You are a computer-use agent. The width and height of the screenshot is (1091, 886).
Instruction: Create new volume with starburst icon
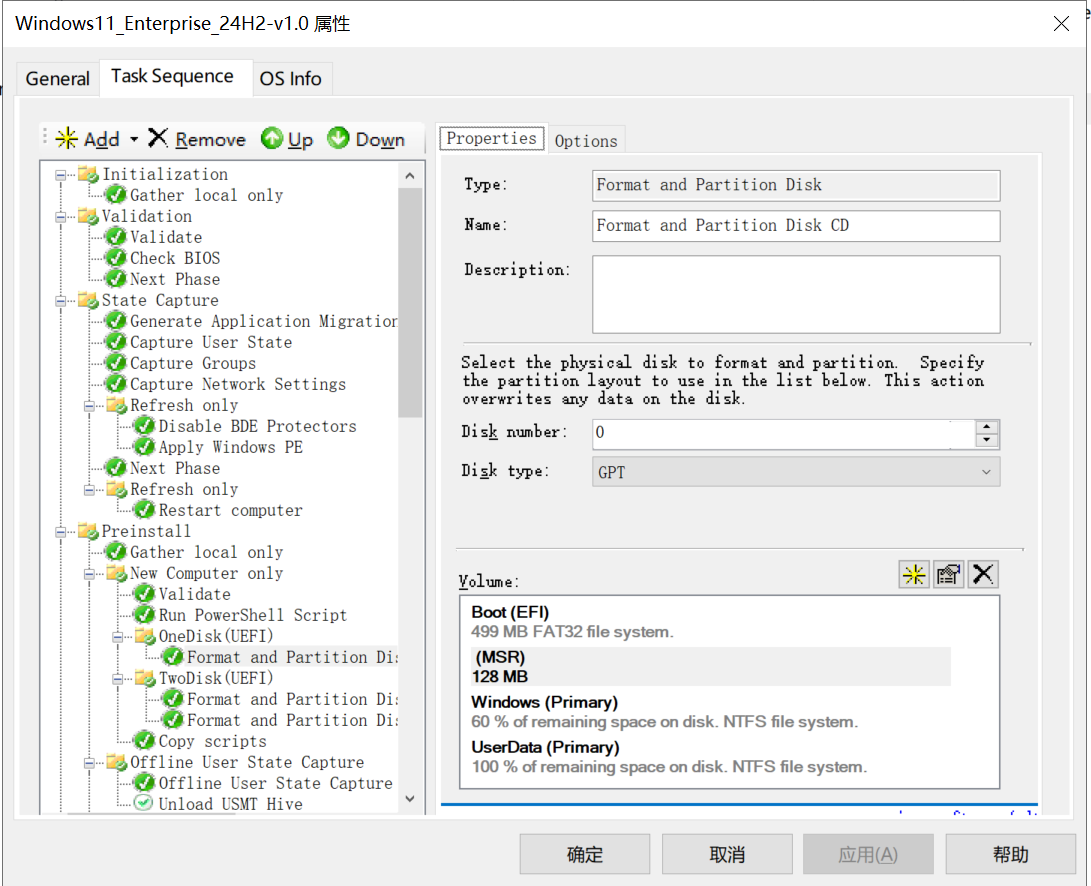pyautogui.click(x=913, y=574)
